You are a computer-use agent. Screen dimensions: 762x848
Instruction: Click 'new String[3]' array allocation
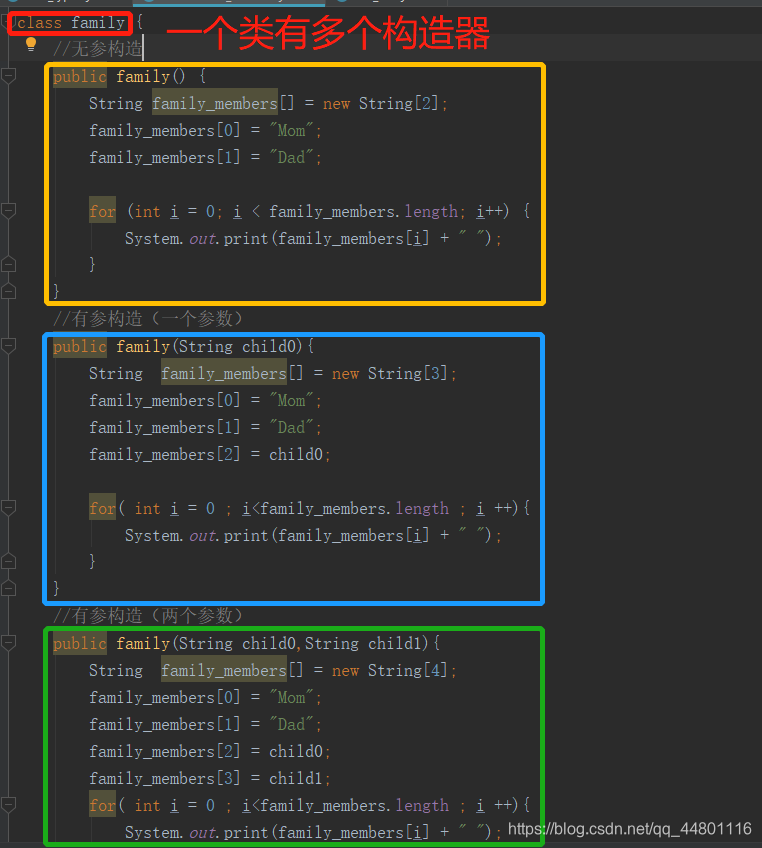[389, 373]
